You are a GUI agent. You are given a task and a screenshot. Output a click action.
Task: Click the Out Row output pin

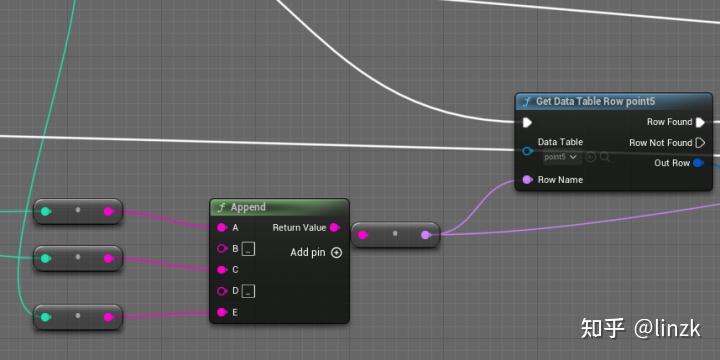[698, 163]
